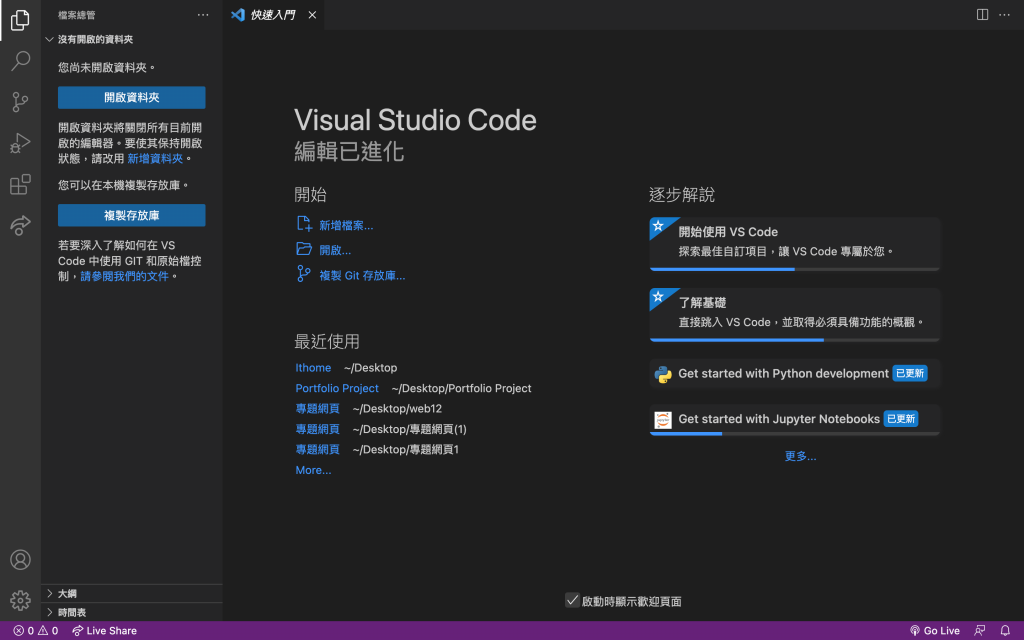The width and height of the screenshot is (1024, 640).
Task: Expand the 大綱 section
Action: [132, 593]
